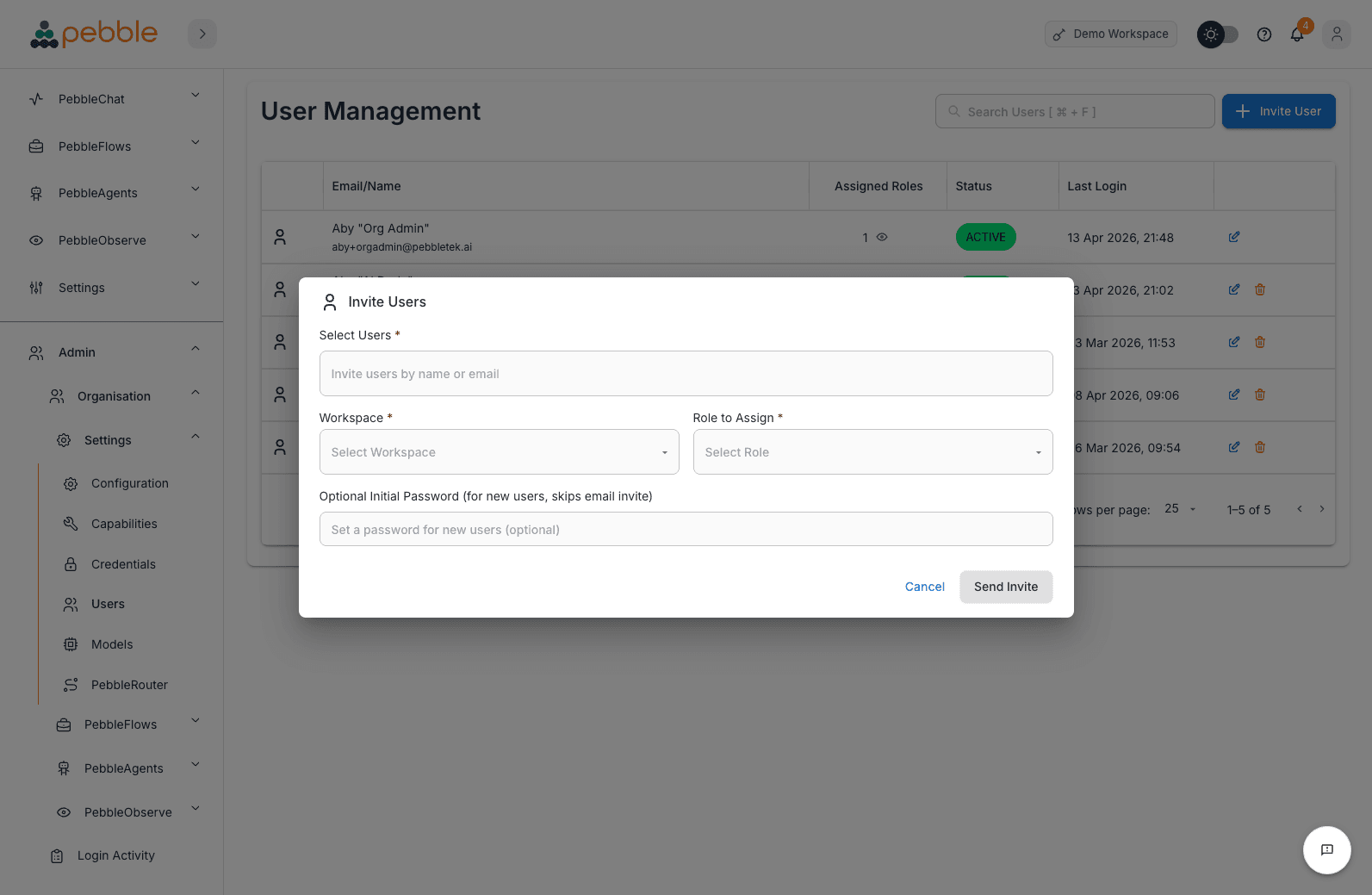Edit the Aby "Org Admin" user row
The height and width of the screenshot is (895, 1372).
(x=1234, y=237)
